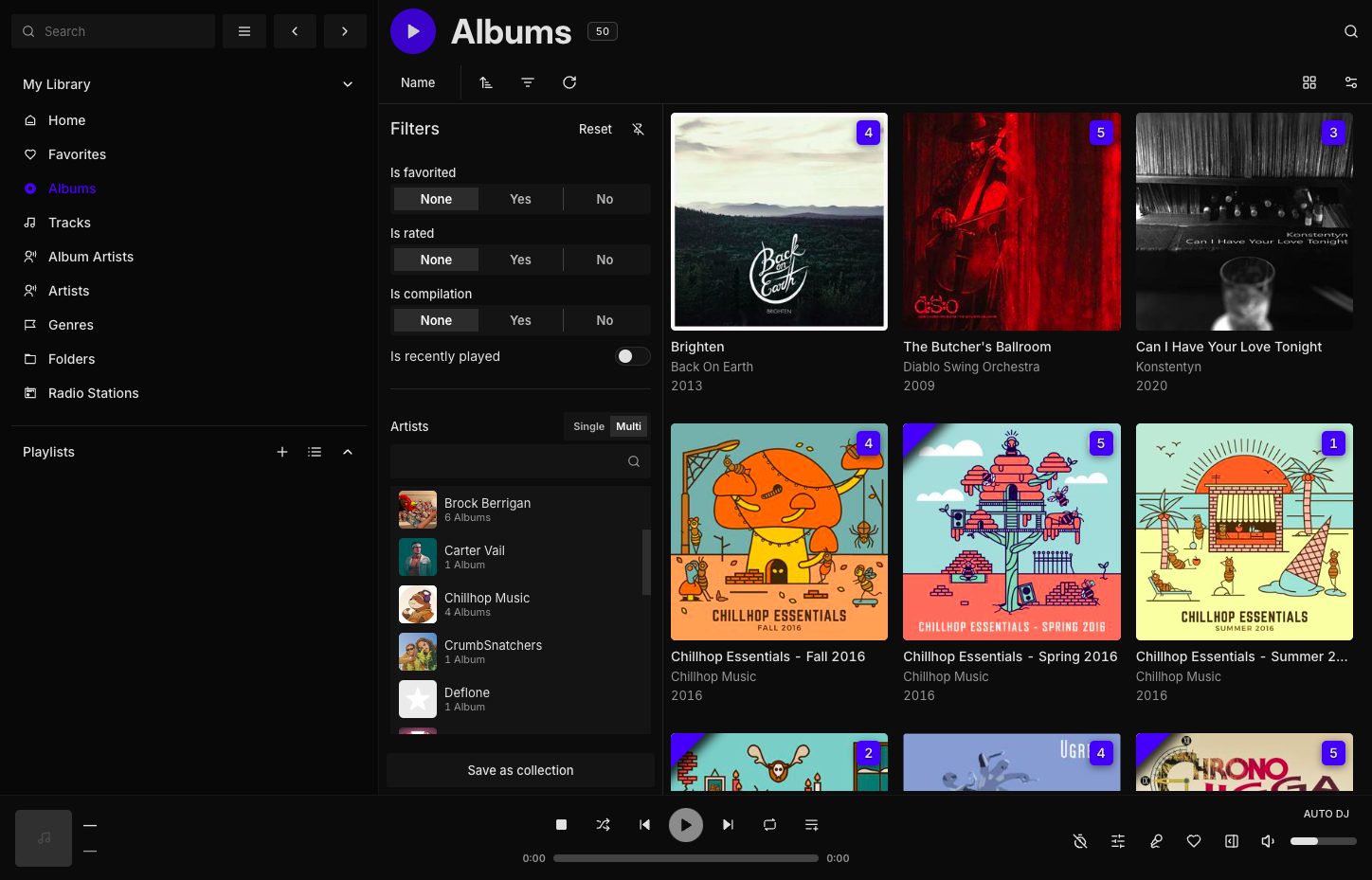
Task: Stop playback with the stop button
Action: (x=561, y=825)
